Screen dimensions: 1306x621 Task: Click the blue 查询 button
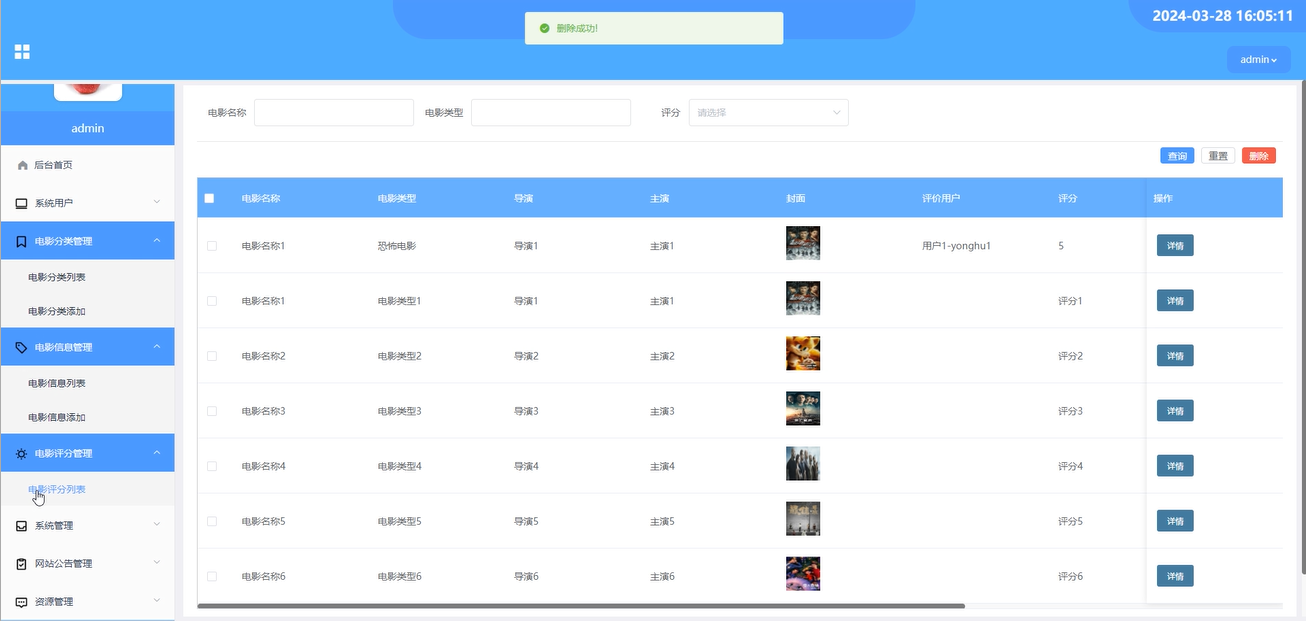point(1177,156)
